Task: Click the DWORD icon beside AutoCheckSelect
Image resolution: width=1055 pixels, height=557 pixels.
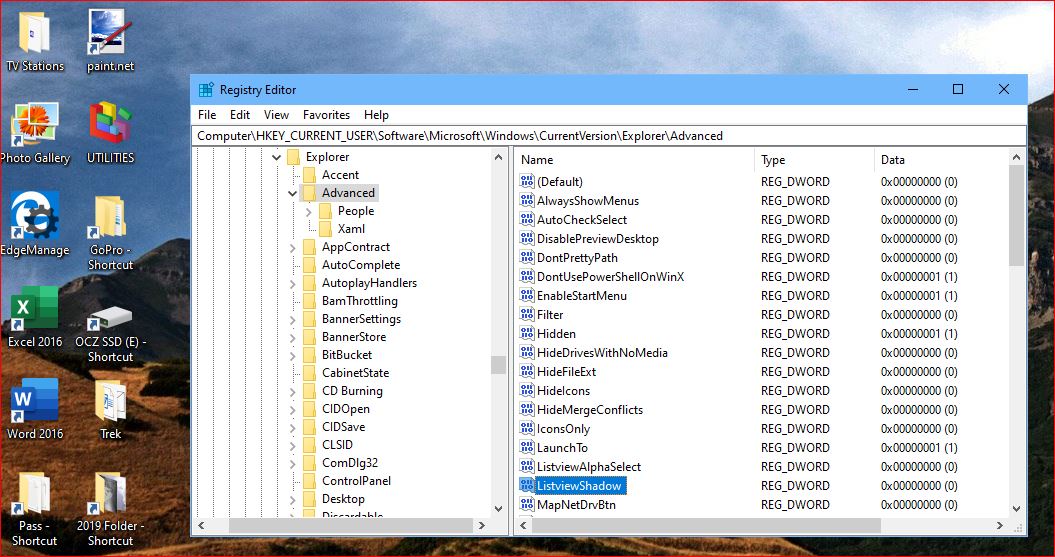Action: [x=526, y=219]
